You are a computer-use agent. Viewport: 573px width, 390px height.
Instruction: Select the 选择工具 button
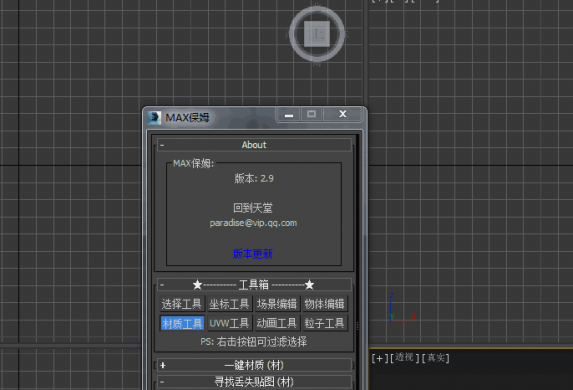point(182,304)
